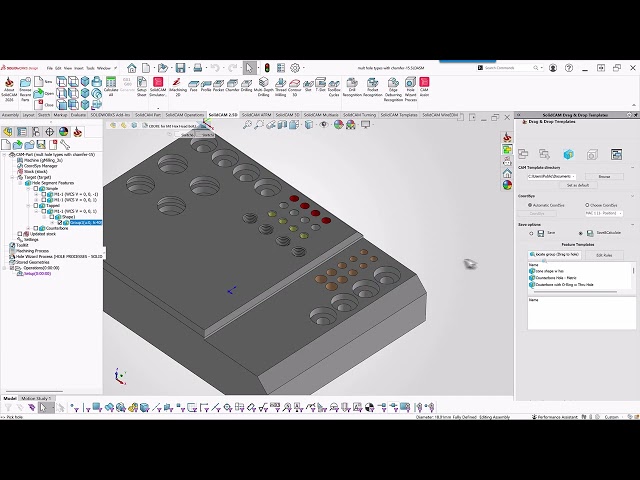Switch to the SolidCAM Manager panel tab
Image resolution: width=640 pixels, height=480 pixels.
pyautogui.click(x=77, y=131)
